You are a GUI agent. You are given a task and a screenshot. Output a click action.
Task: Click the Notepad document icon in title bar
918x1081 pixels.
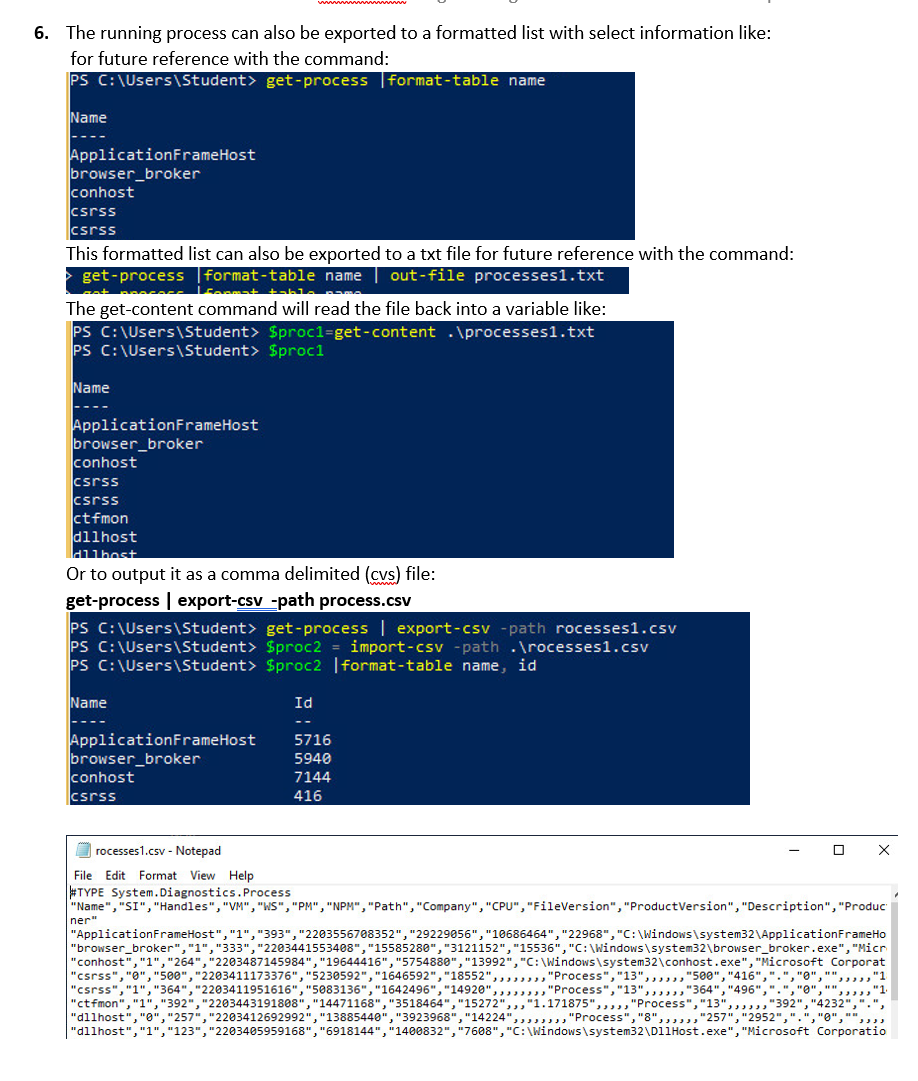tap(83, 850)
